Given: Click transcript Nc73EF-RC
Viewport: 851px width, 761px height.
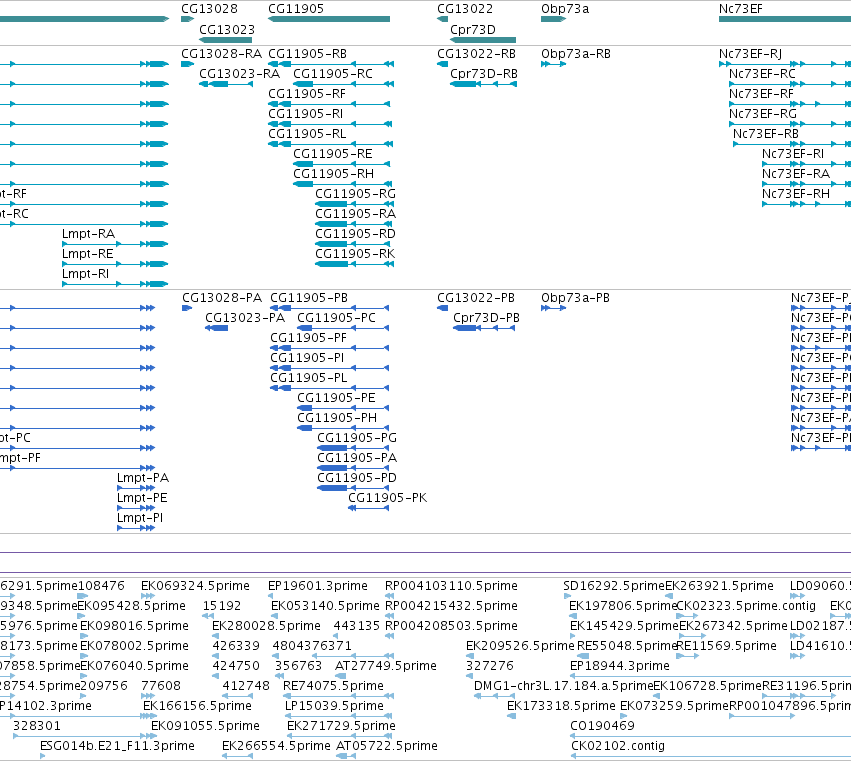Looking at the screenshot, I should (x=762, y=74).
